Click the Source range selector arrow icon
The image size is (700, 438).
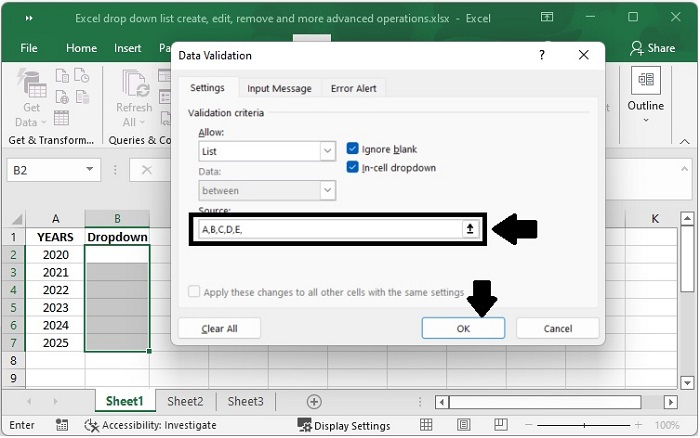pos(470,229)
